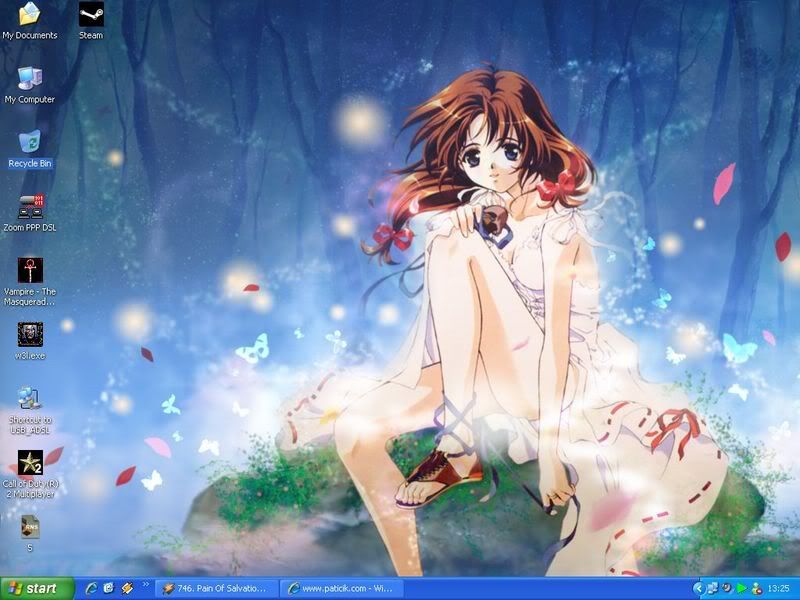The width and height of the screenshot is (800, 600).
Task: Launch Internet Explorer from Quick Launch
Action: [x=92, y=589]
